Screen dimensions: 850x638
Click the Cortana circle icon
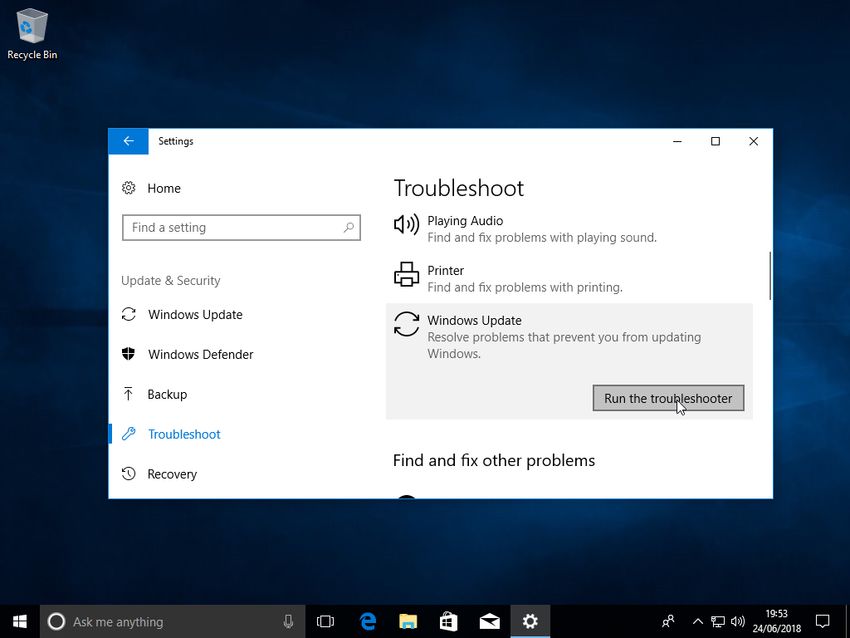[x=56, y=621]
